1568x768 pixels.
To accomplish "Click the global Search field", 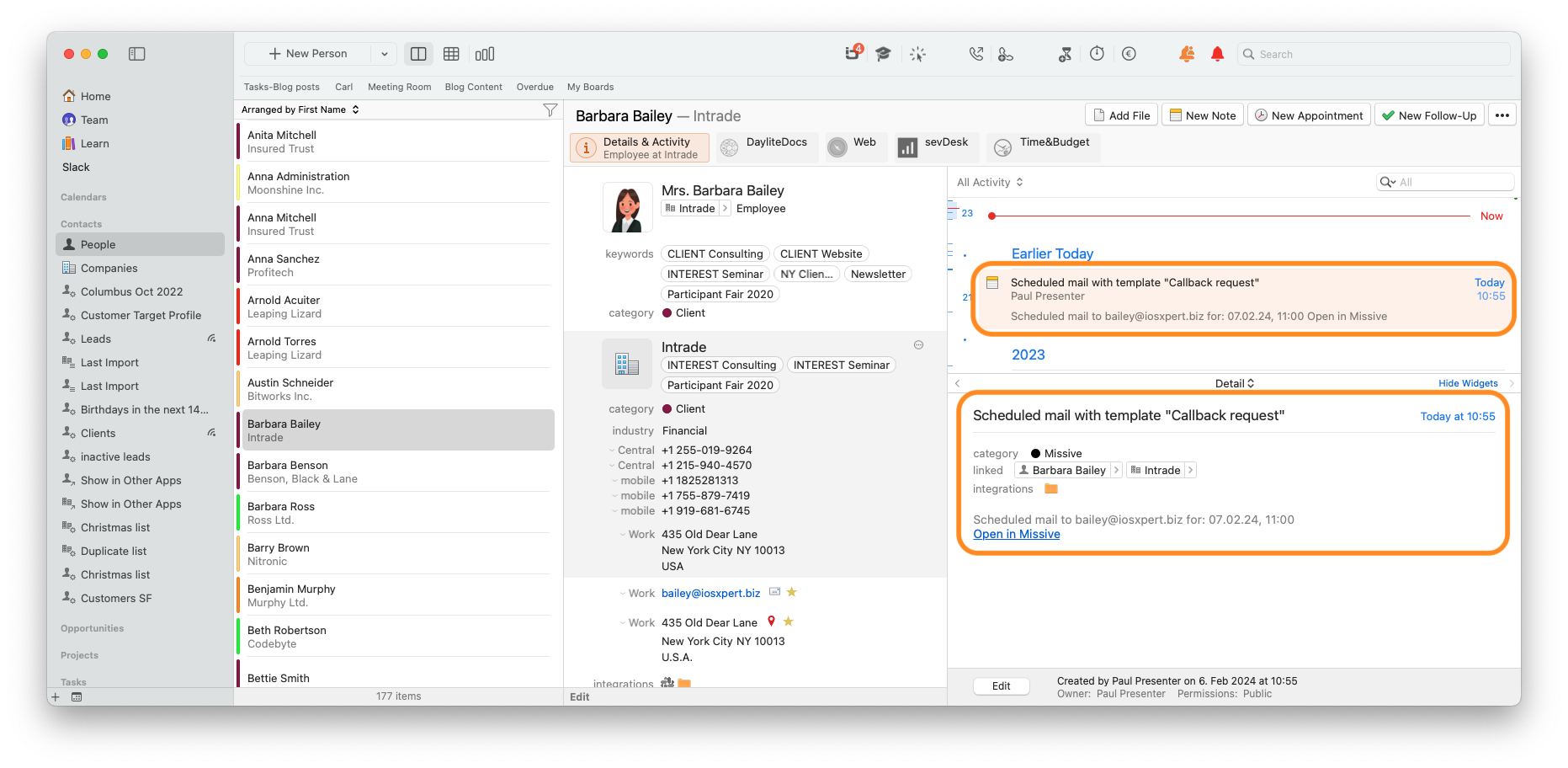I will (x=1374, y=54).
